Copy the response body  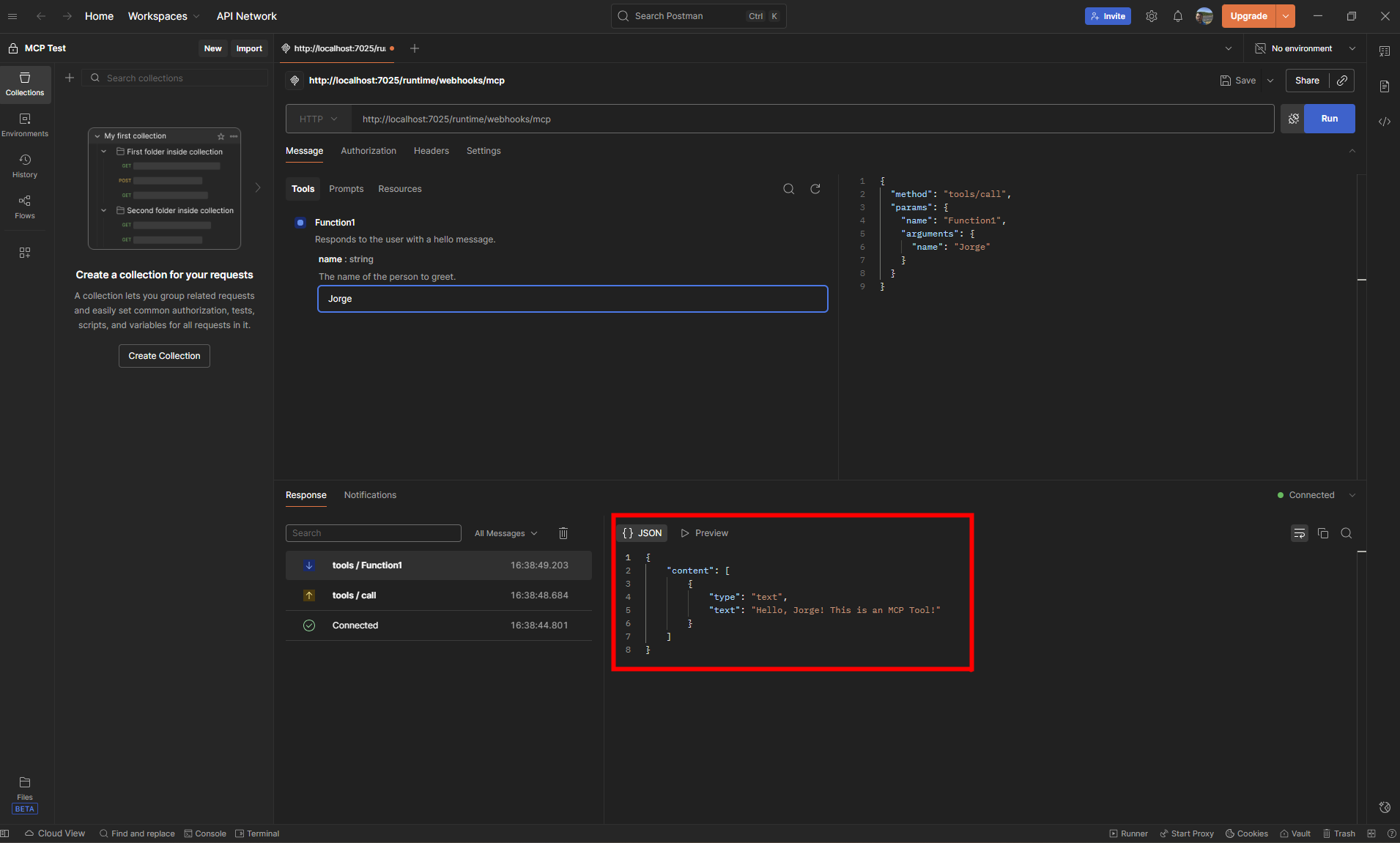point(1323,533)
